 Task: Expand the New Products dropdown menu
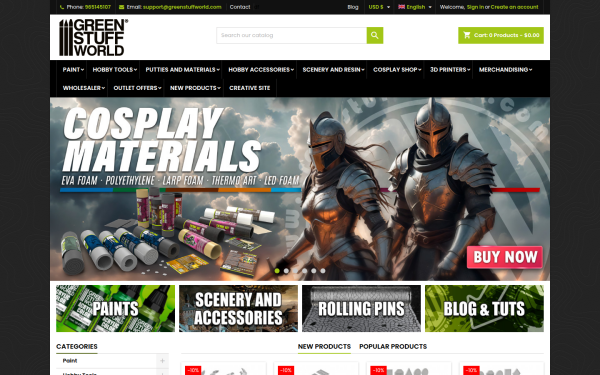[x=195, y=88]
